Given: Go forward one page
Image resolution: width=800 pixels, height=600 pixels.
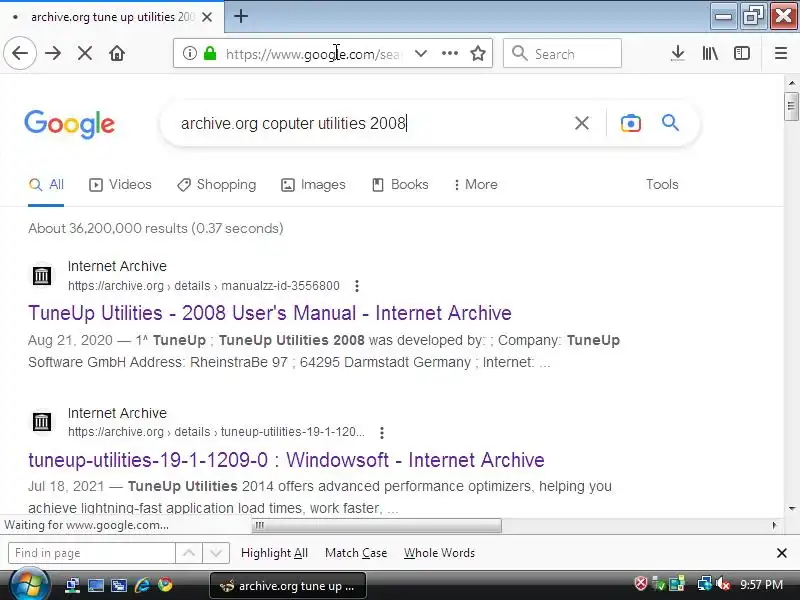Looking at the screenshot, I should [53, 53].
